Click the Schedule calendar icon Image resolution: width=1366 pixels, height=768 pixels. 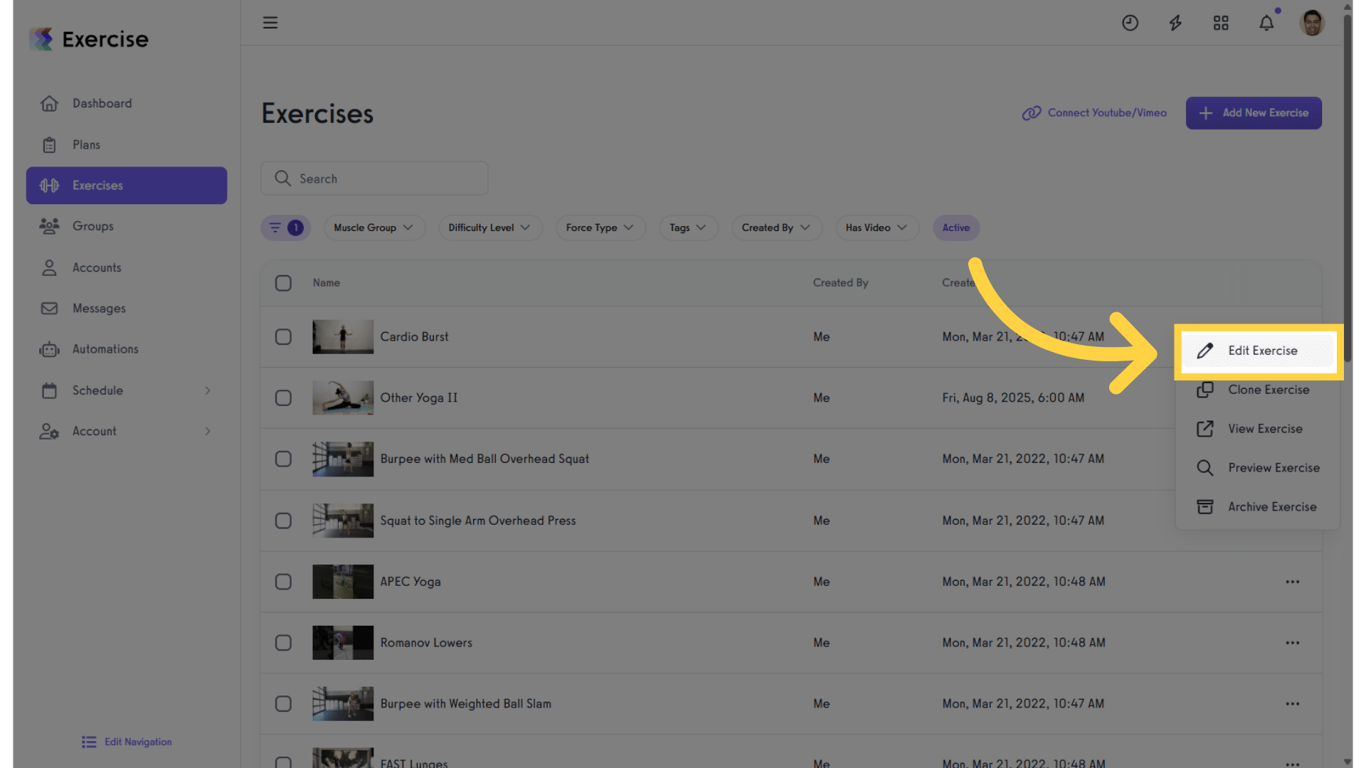pyautogui.click(x=49, y=390)
